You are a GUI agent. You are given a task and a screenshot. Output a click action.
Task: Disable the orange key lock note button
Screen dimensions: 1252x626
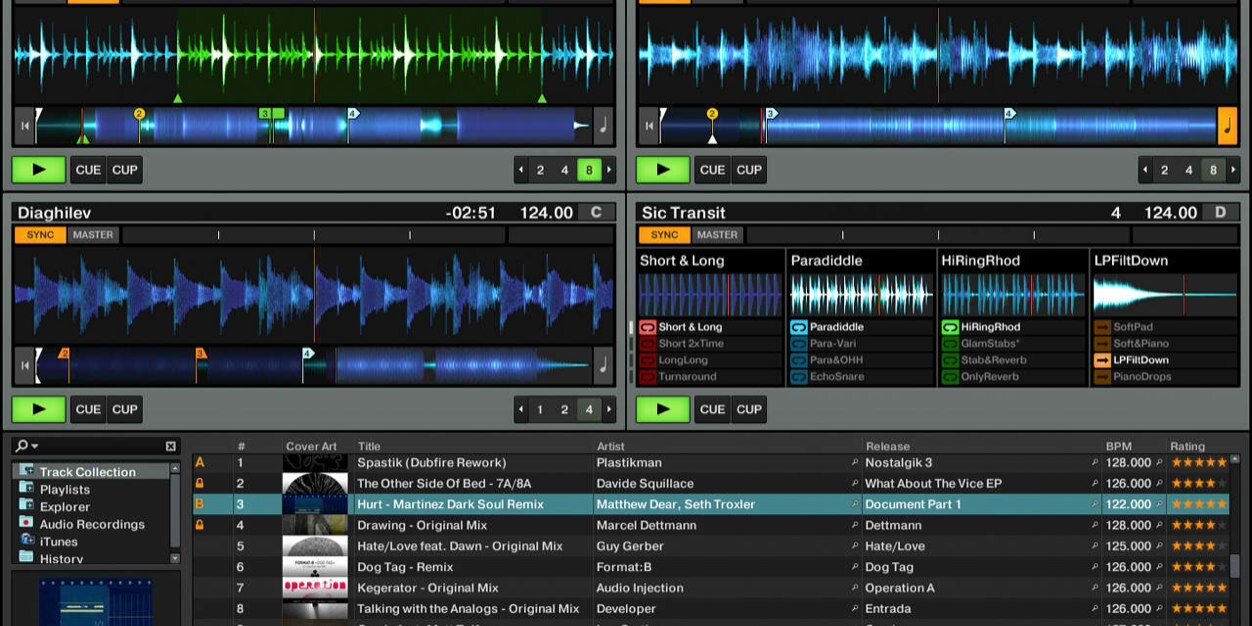(1227, 126)
